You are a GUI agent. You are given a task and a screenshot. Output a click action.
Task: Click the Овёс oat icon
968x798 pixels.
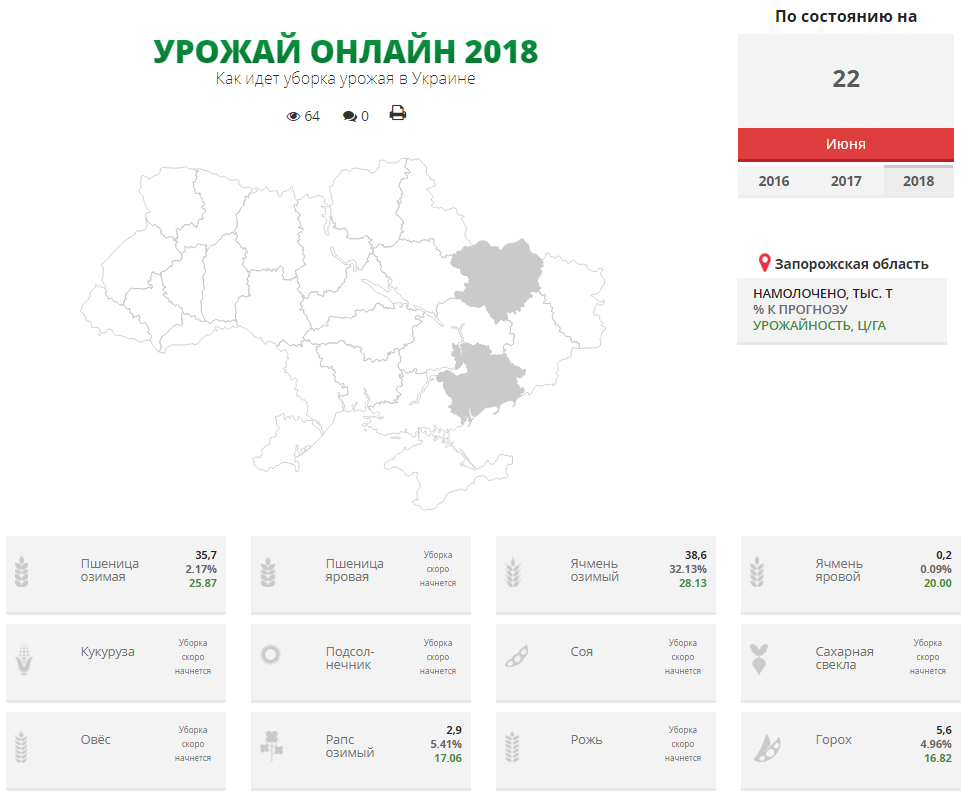click(x=21, y=747)
